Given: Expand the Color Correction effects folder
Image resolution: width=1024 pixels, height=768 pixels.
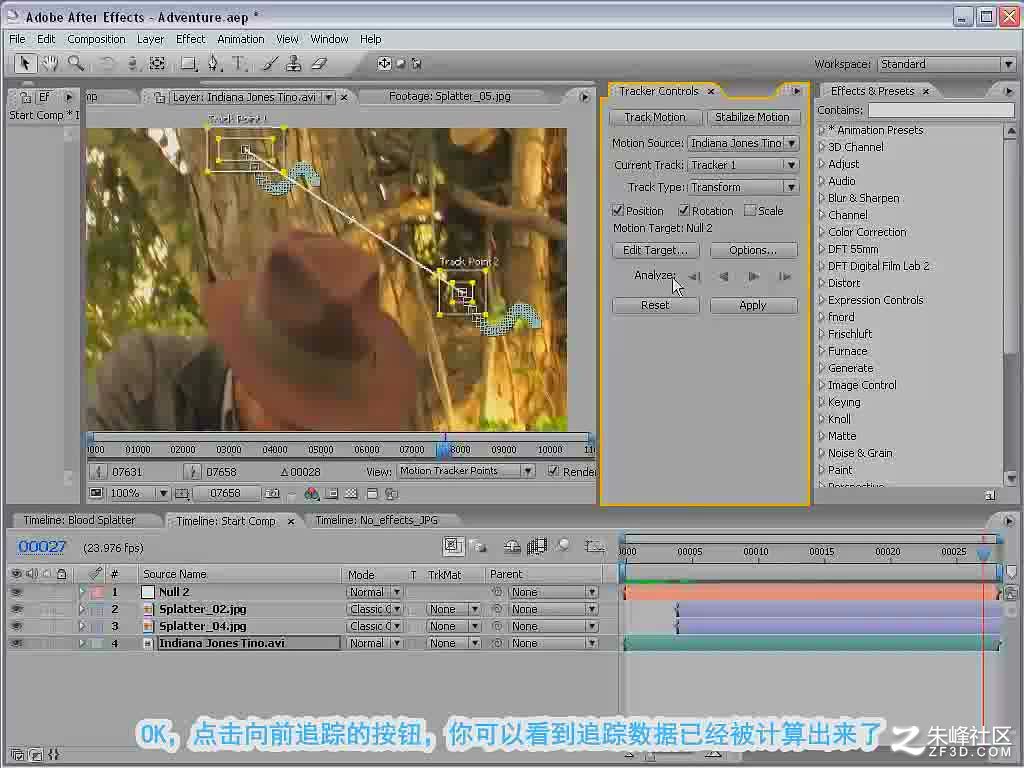Looking at the screenshot, I should pos(822,232).
